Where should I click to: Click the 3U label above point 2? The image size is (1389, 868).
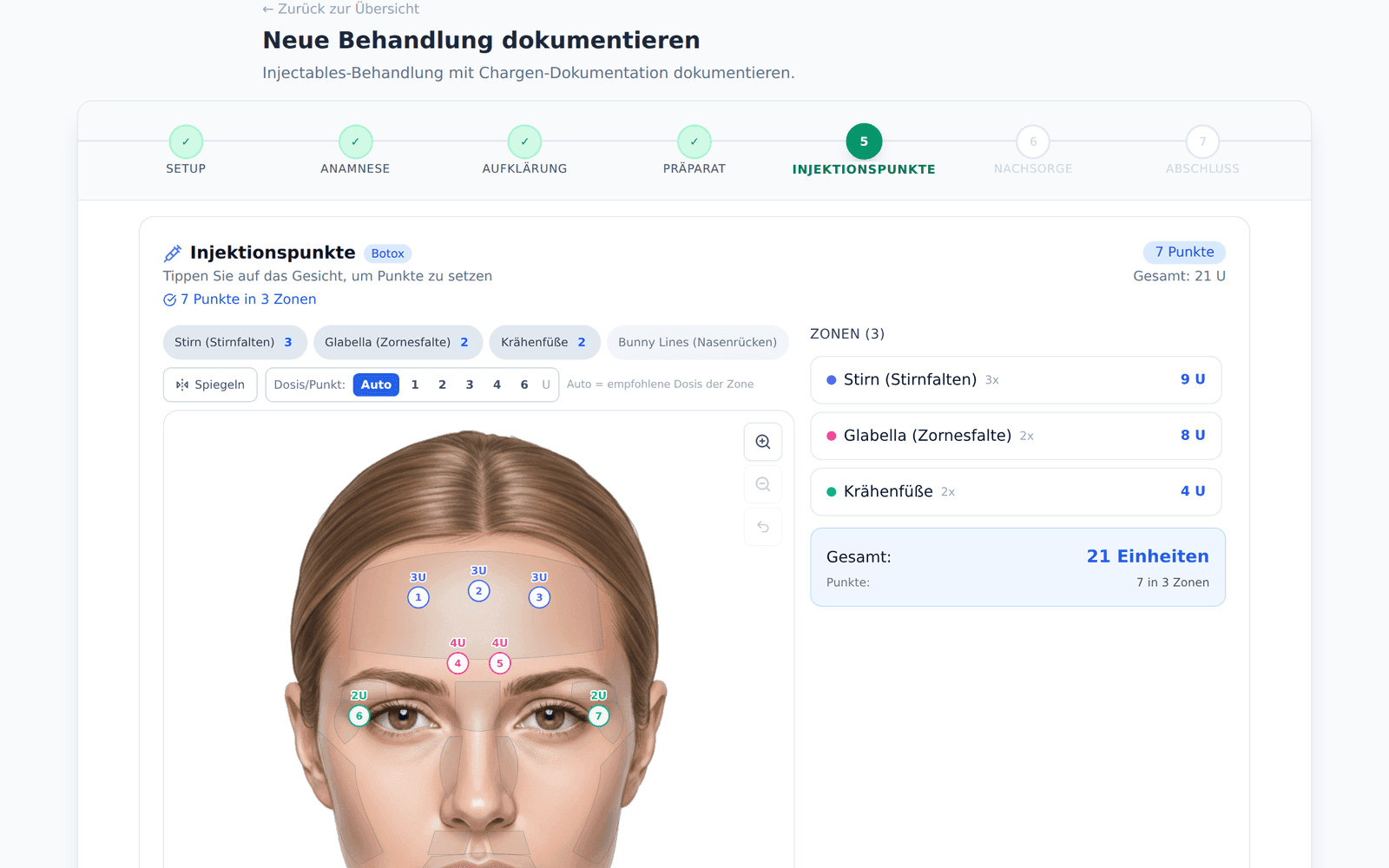478,570
